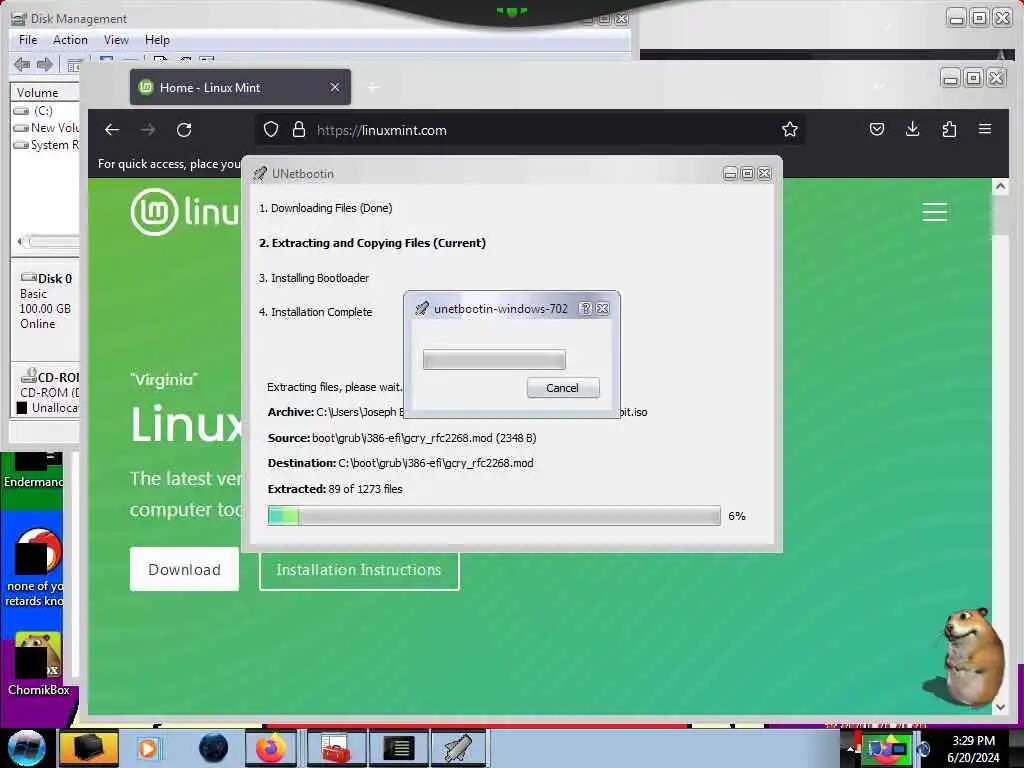This screenshot has width=1024, height=768.
Task: Switch to Firefox from the taskbar
Action: [271, 748]
